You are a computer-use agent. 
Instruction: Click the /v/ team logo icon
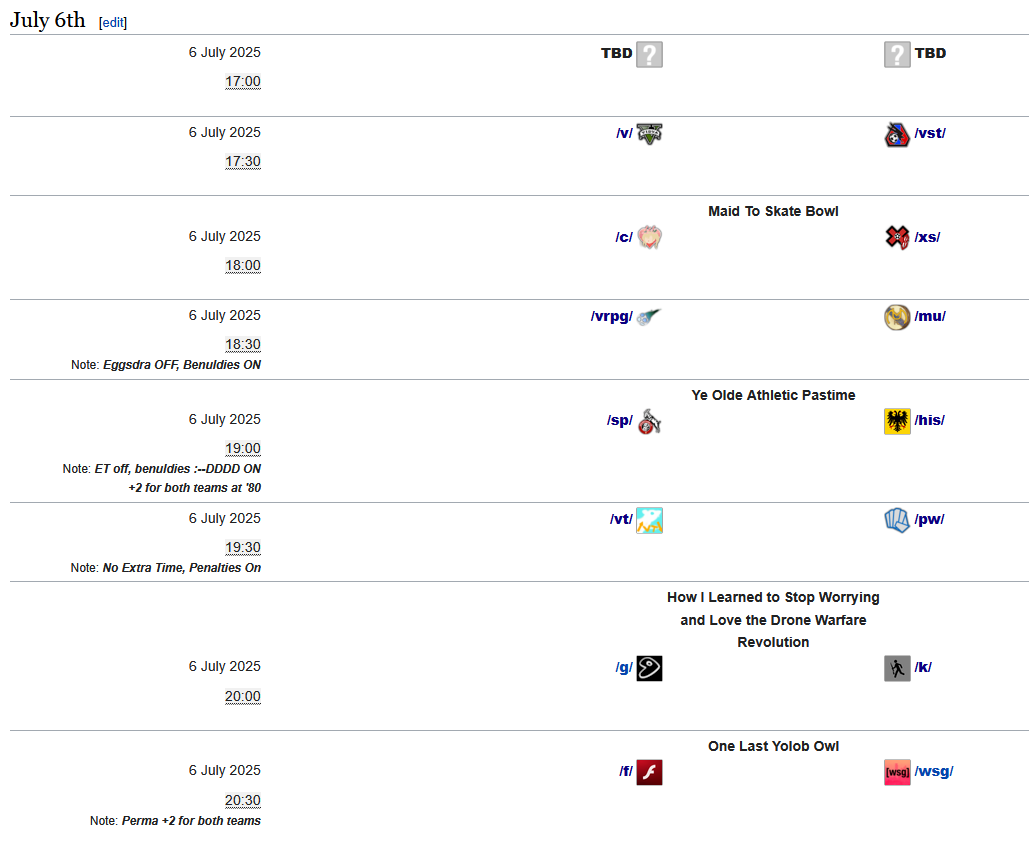coord(649,133)
